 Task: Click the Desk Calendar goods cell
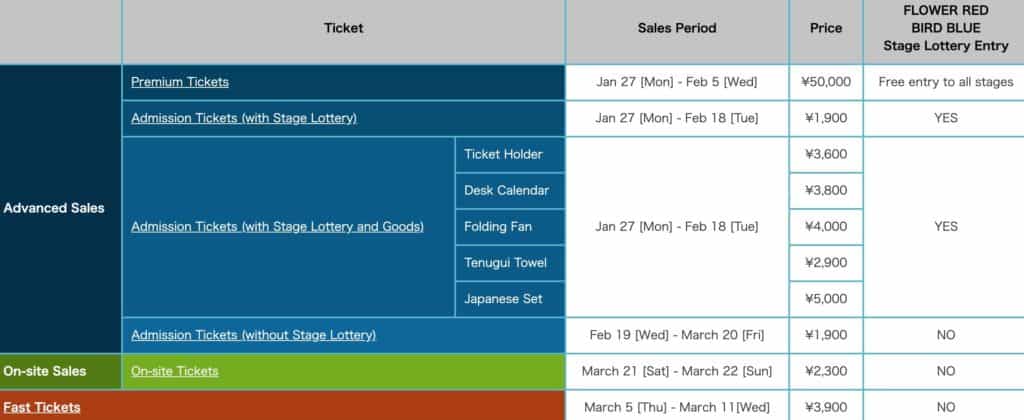pyautogui.click(x=509, y=191)
